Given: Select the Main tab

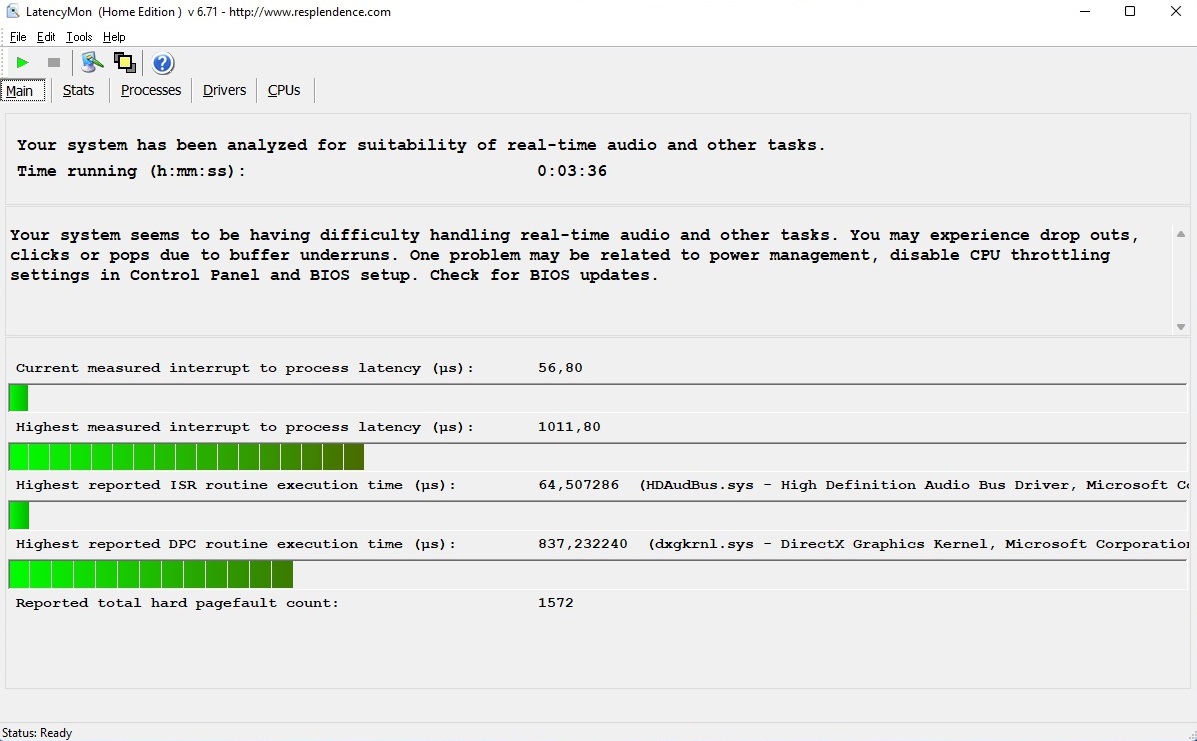Looking at the screenshot, I should (x=20, y=91).
